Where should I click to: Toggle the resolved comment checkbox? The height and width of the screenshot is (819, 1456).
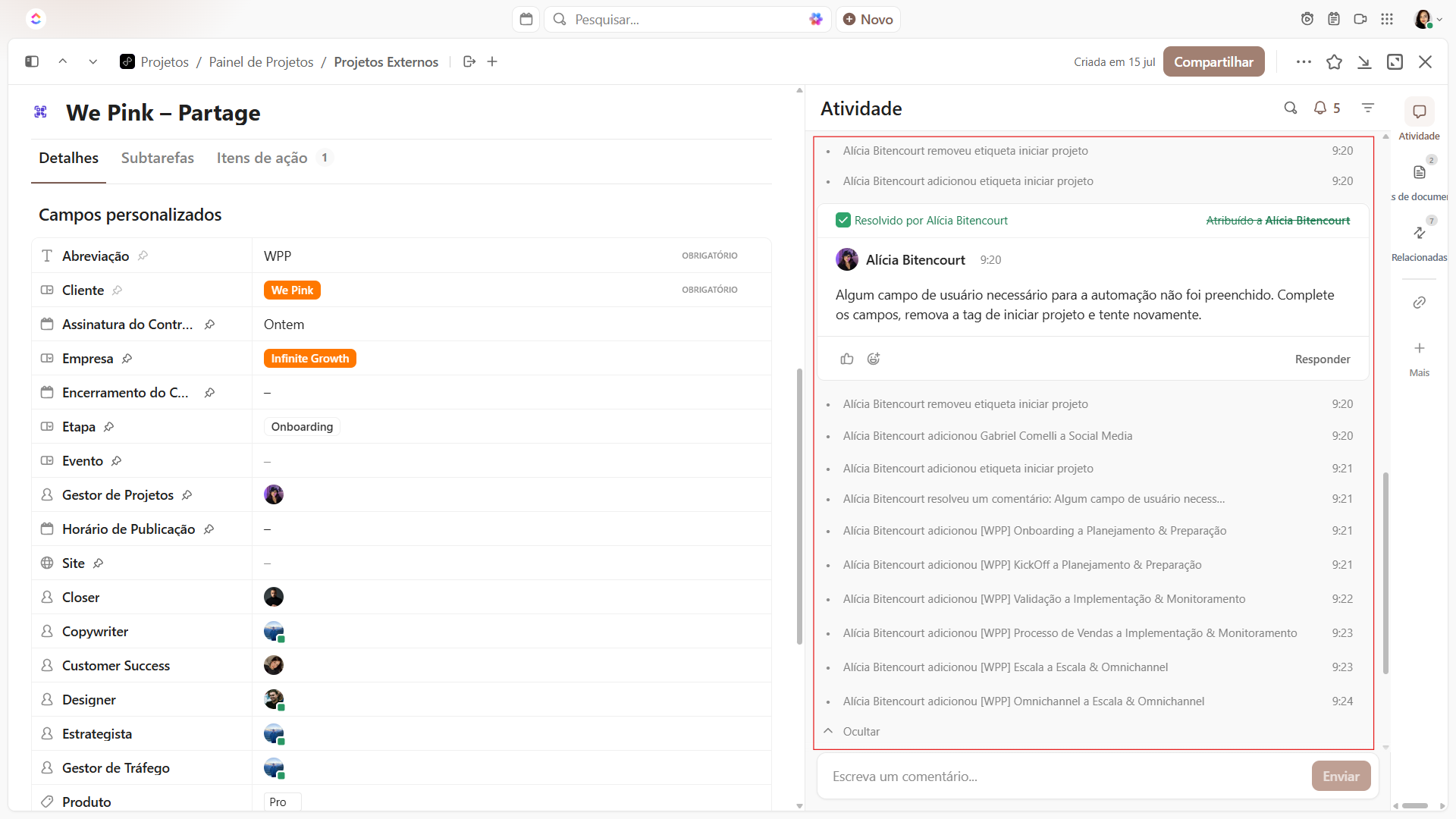[843, 220]
